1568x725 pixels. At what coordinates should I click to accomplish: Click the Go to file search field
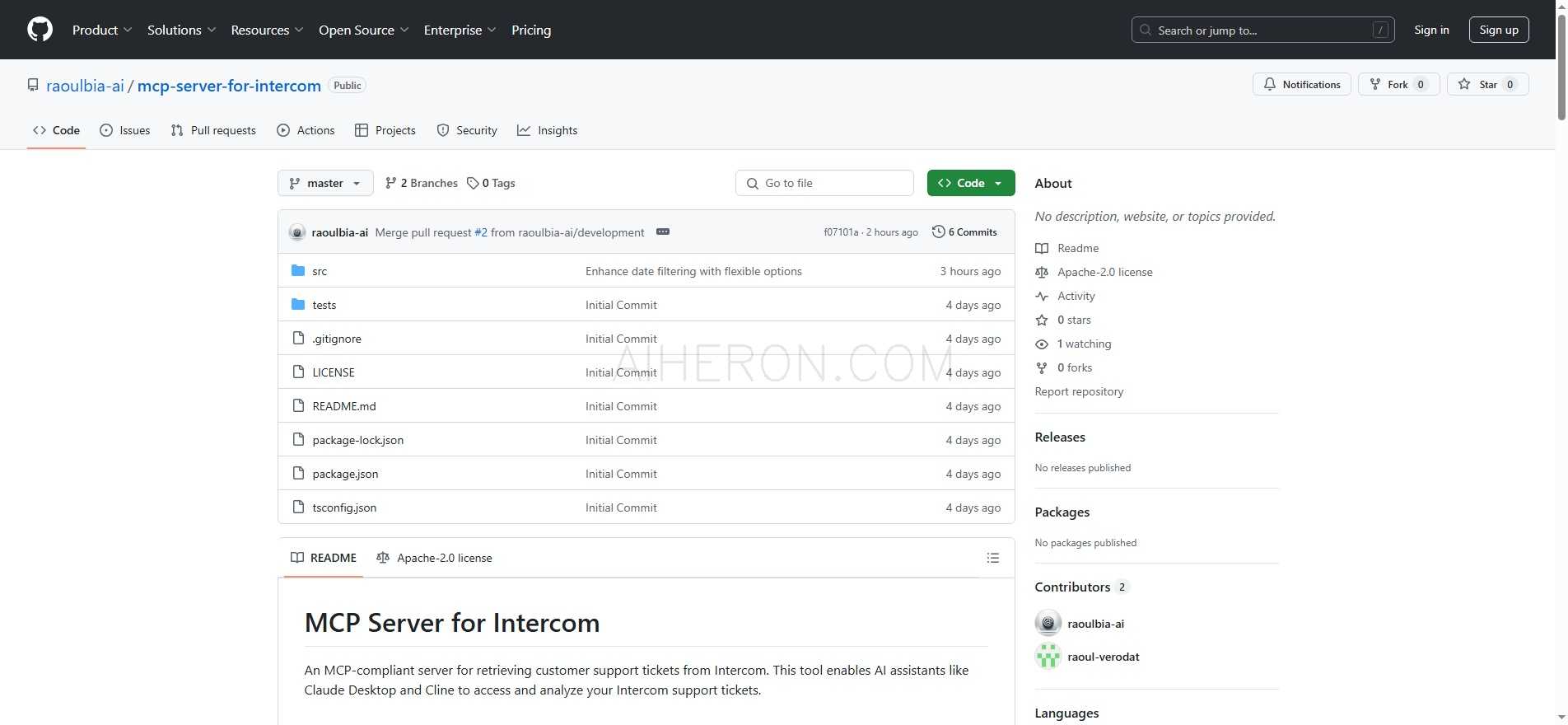click(824, 183)
